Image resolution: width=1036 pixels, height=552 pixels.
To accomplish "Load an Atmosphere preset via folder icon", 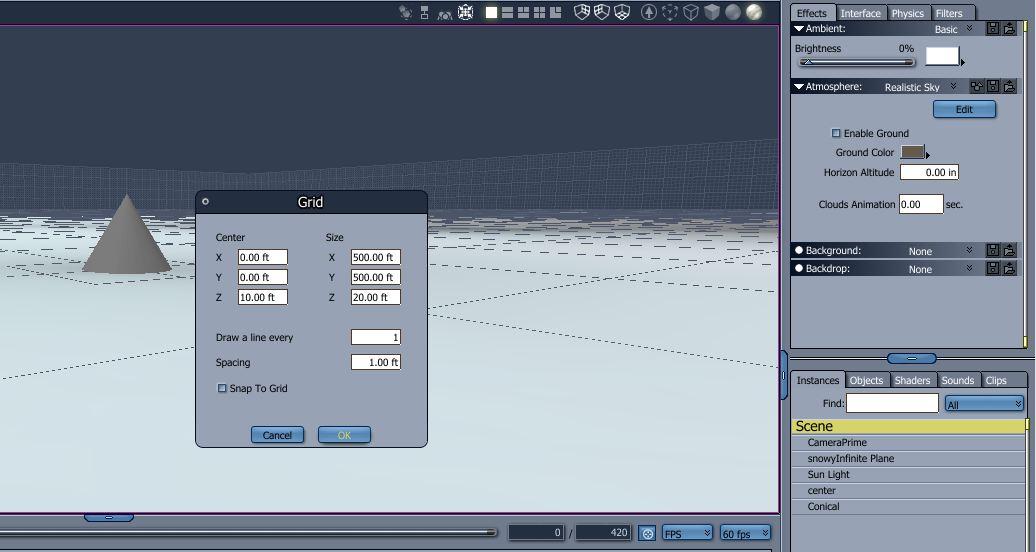I will tap(1009, 86).
